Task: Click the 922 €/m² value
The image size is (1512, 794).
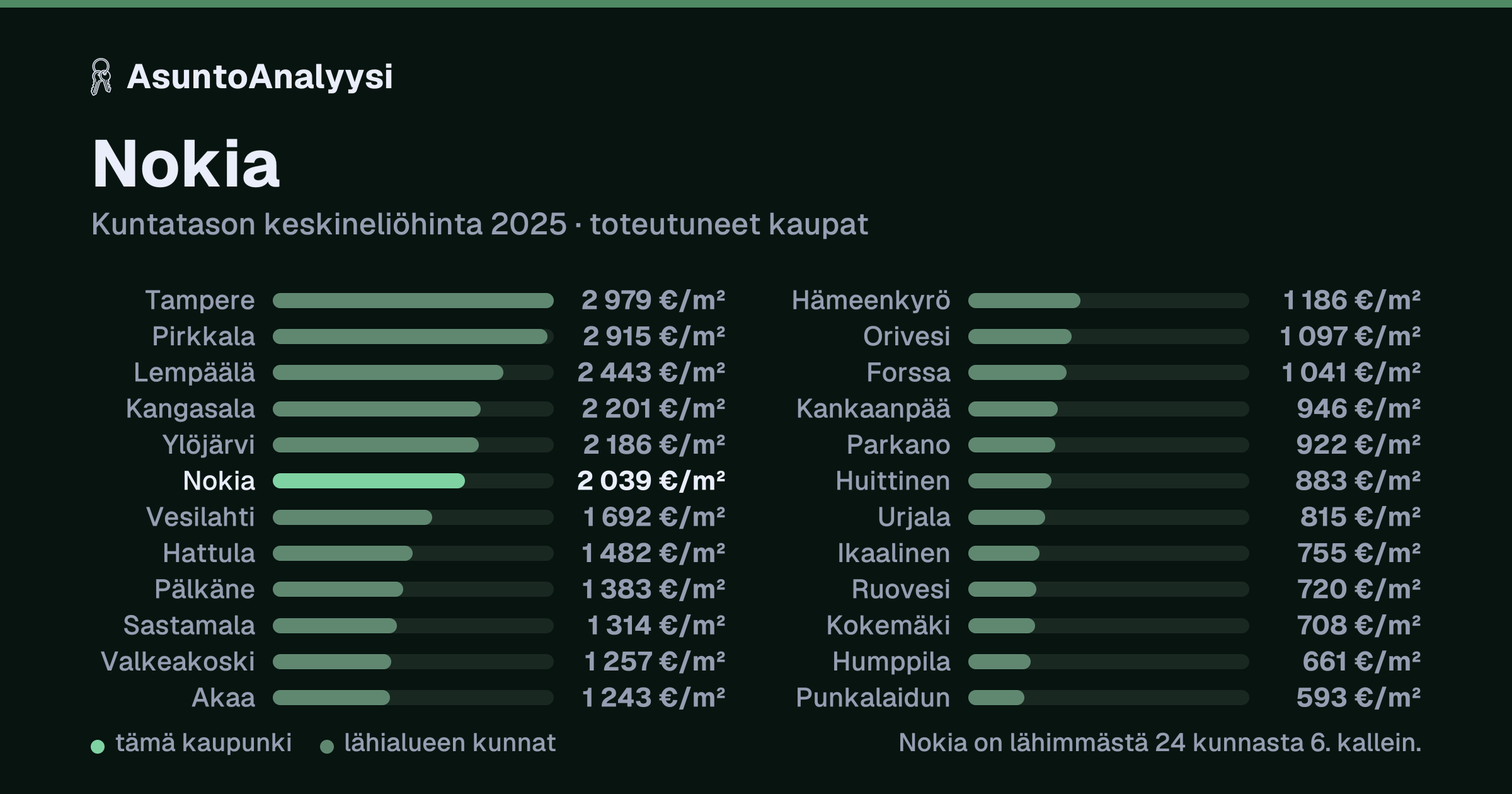Action: [1359, 445]
